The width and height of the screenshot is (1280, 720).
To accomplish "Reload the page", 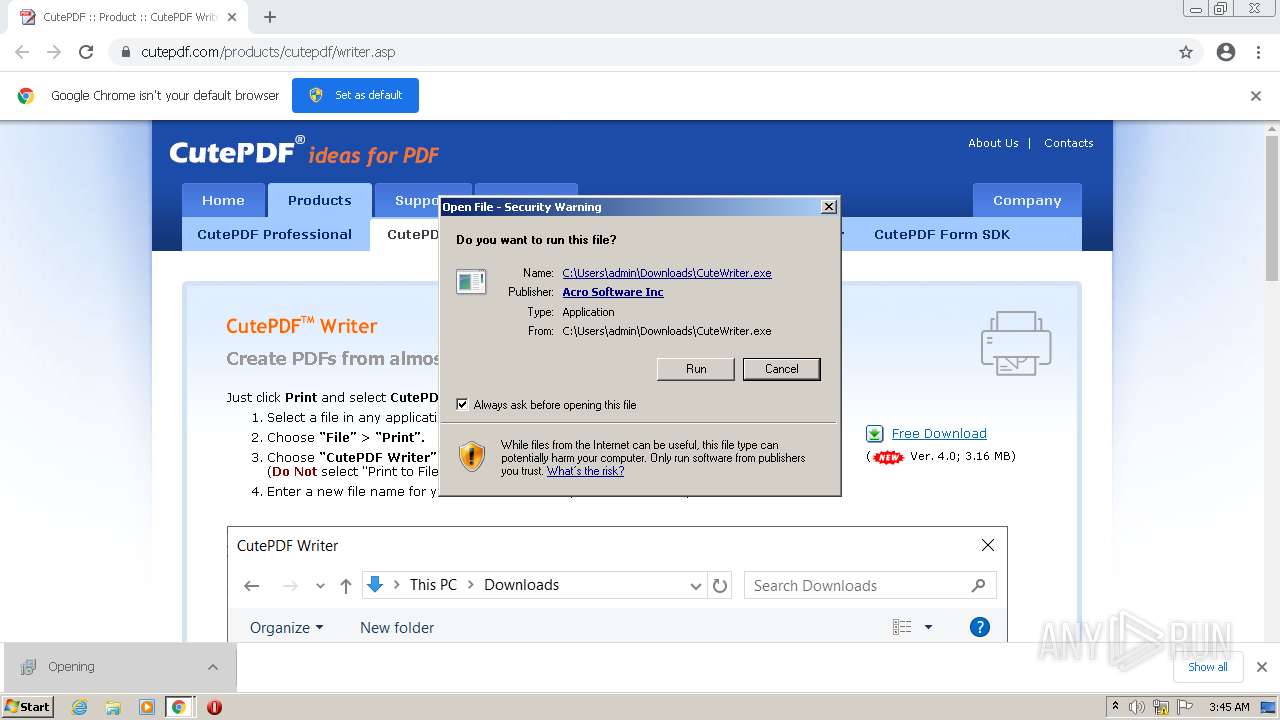I will pyautogui.click(x=86, y=52).
